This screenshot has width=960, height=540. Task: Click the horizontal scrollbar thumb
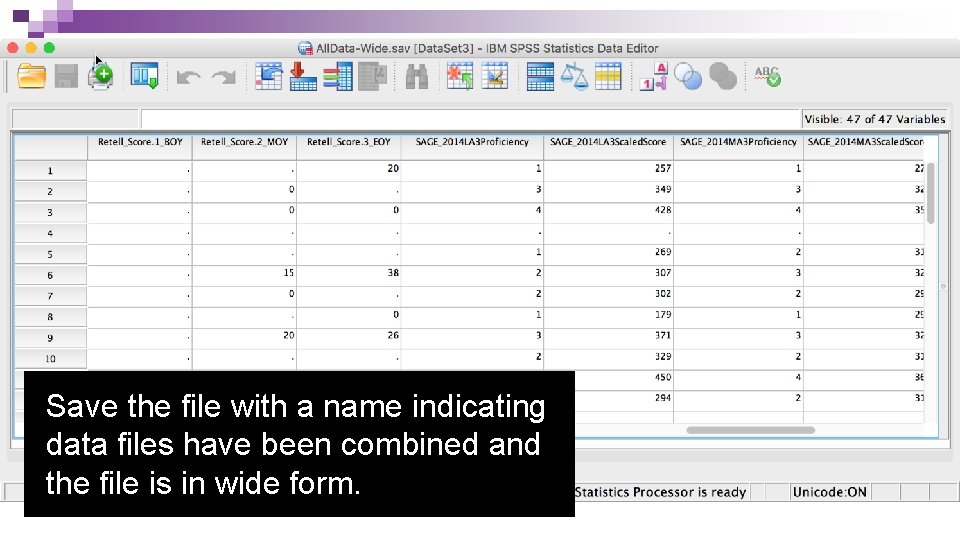751,430
